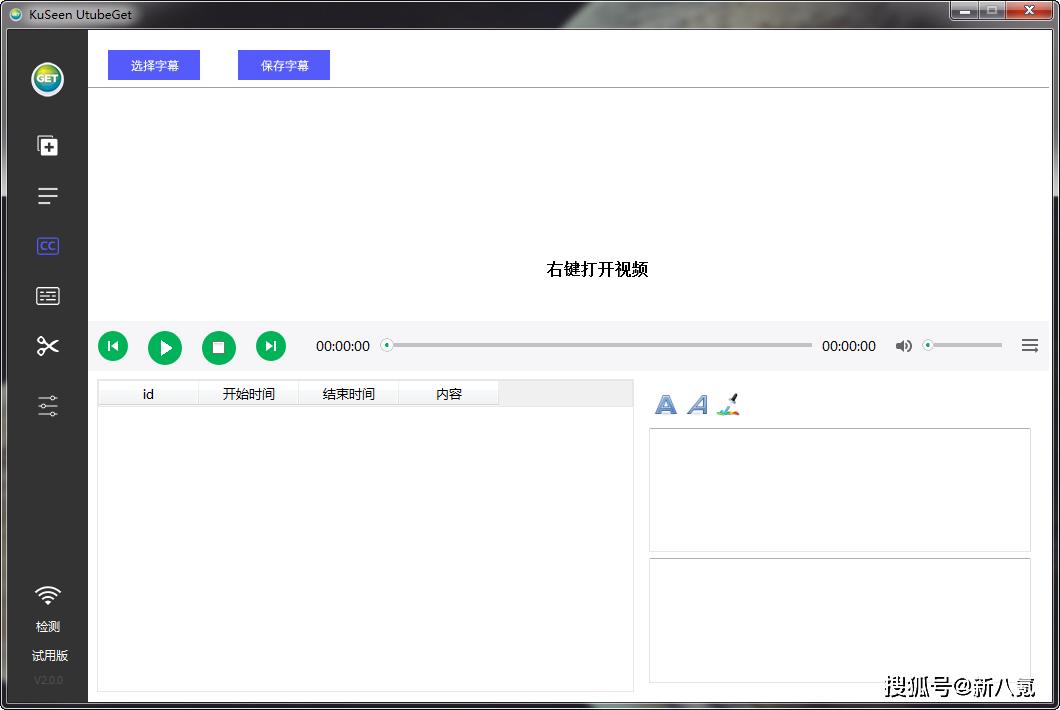1060x710 pixels.
Task: Skip to previous track
Action: (113, 346)
